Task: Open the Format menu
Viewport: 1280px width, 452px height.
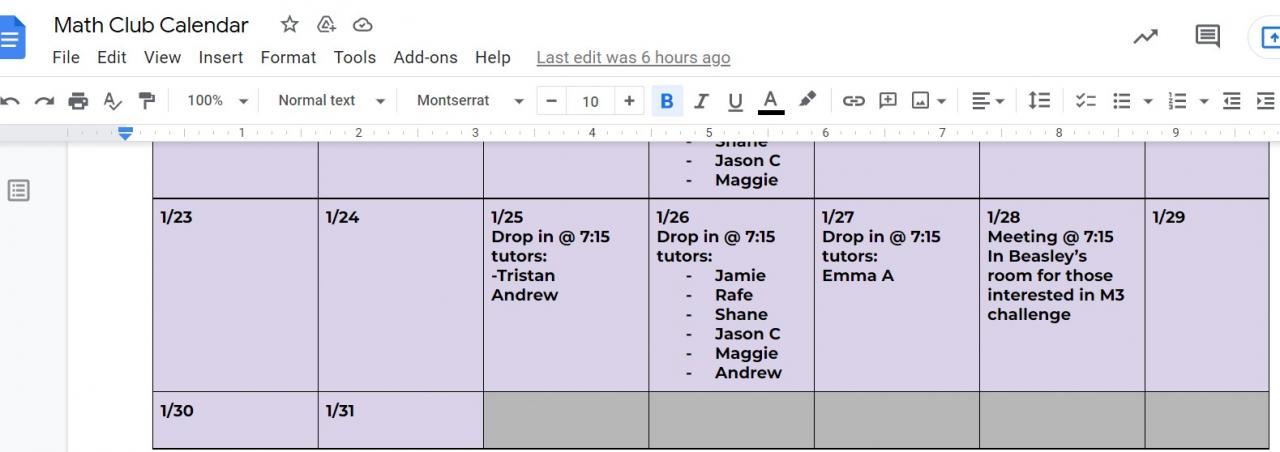Action: (x=288, y=57)
